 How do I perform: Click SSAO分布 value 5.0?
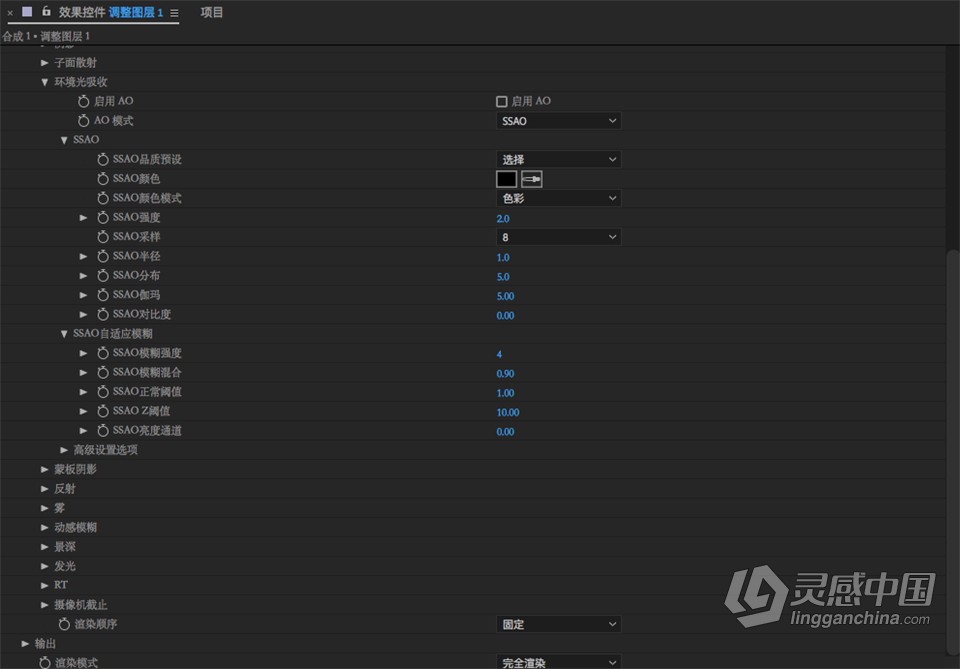(x=503, y=277)
